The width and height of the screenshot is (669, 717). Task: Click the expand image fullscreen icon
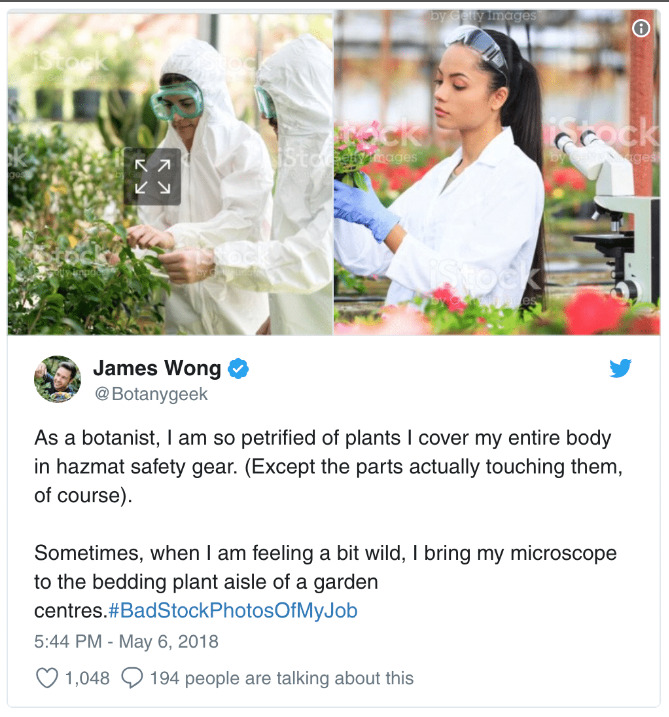click(x=152, y=177)
